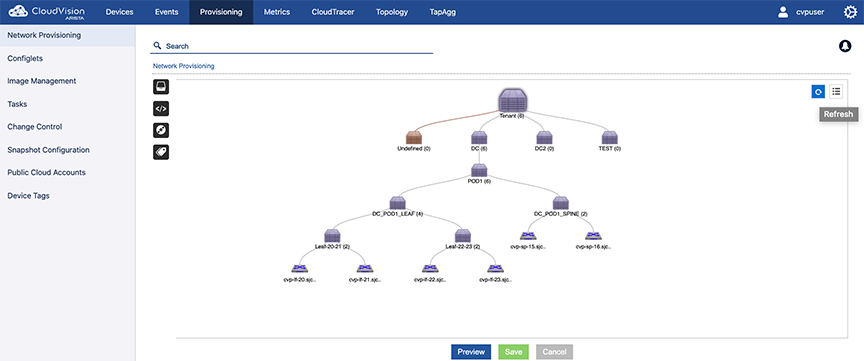This screenshot has width=864, height=361.
Task: Select the Tenant (6) container node
Action: 512,101
